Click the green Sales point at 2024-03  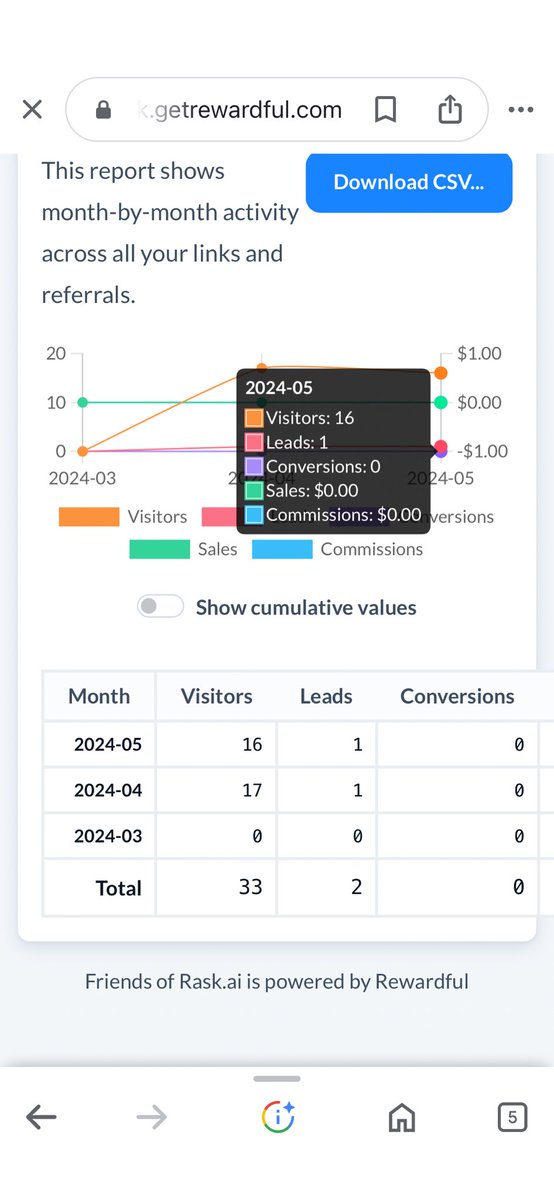coord(83,402)
